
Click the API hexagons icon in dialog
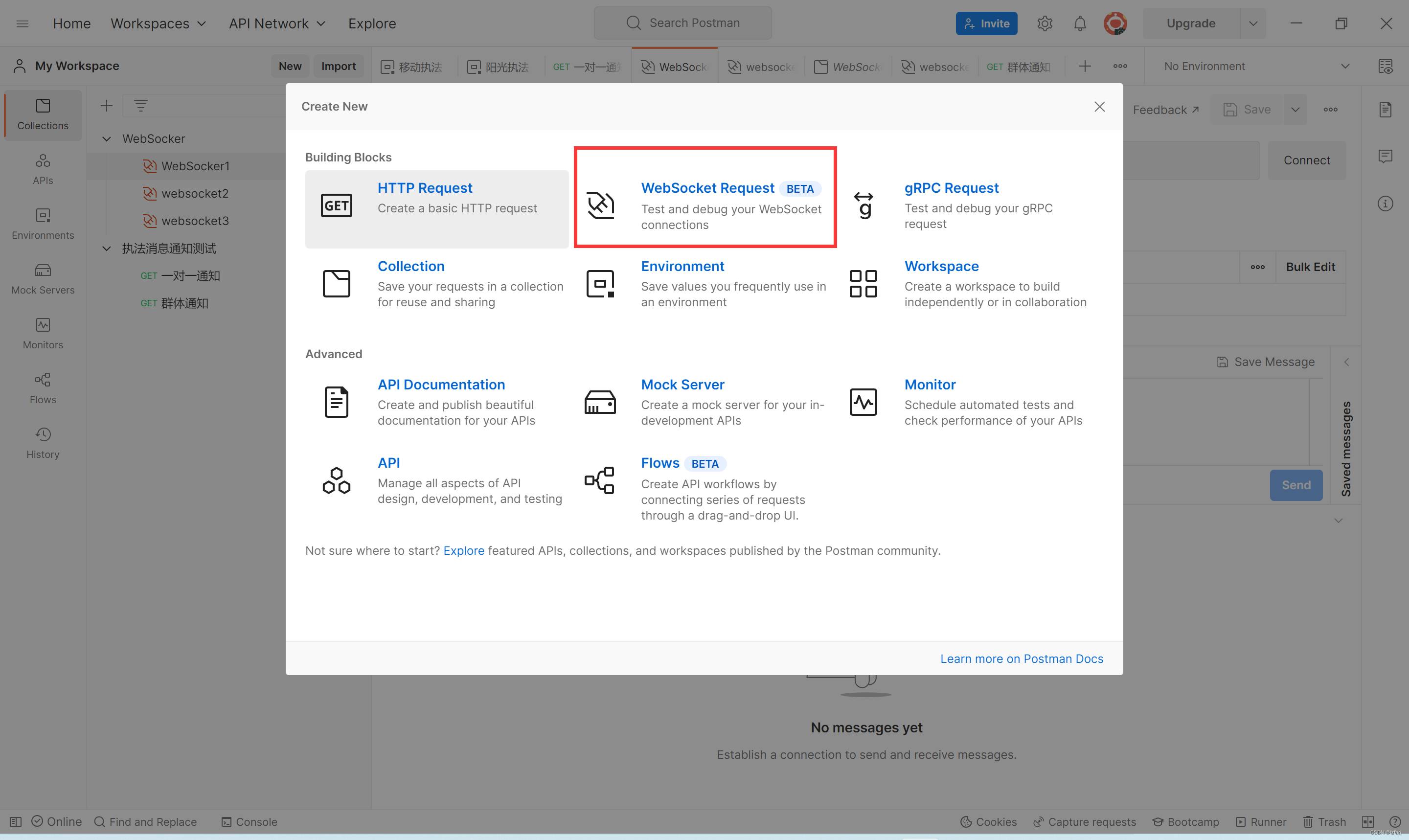(x=336, y=480)
